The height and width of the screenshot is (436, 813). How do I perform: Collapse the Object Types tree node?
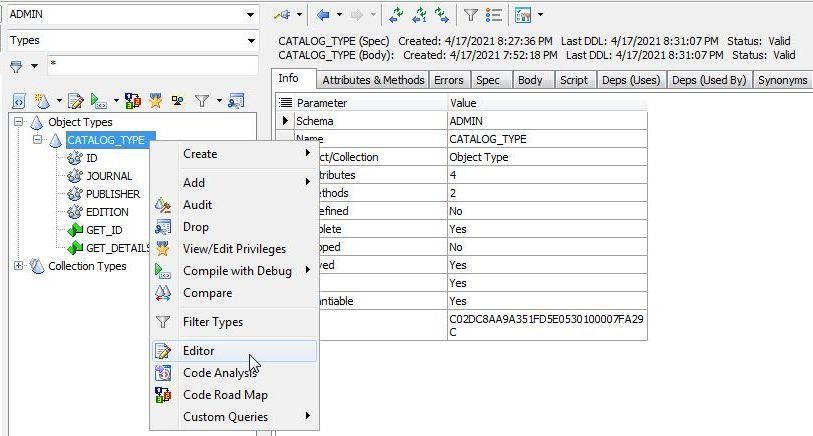(20, 122)
